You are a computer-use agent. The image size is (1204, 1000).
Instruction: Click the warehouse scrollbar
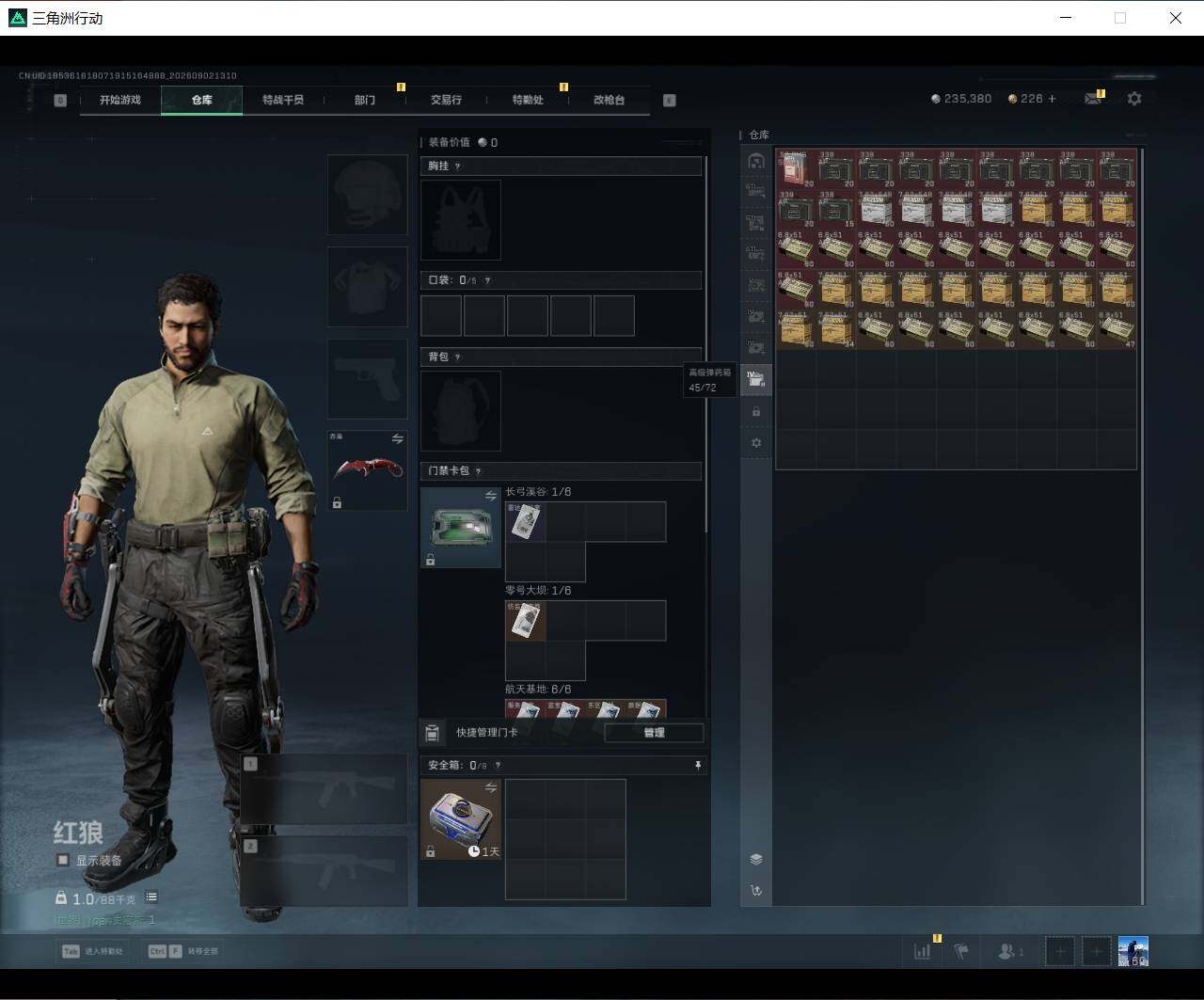pos(1142,525)
